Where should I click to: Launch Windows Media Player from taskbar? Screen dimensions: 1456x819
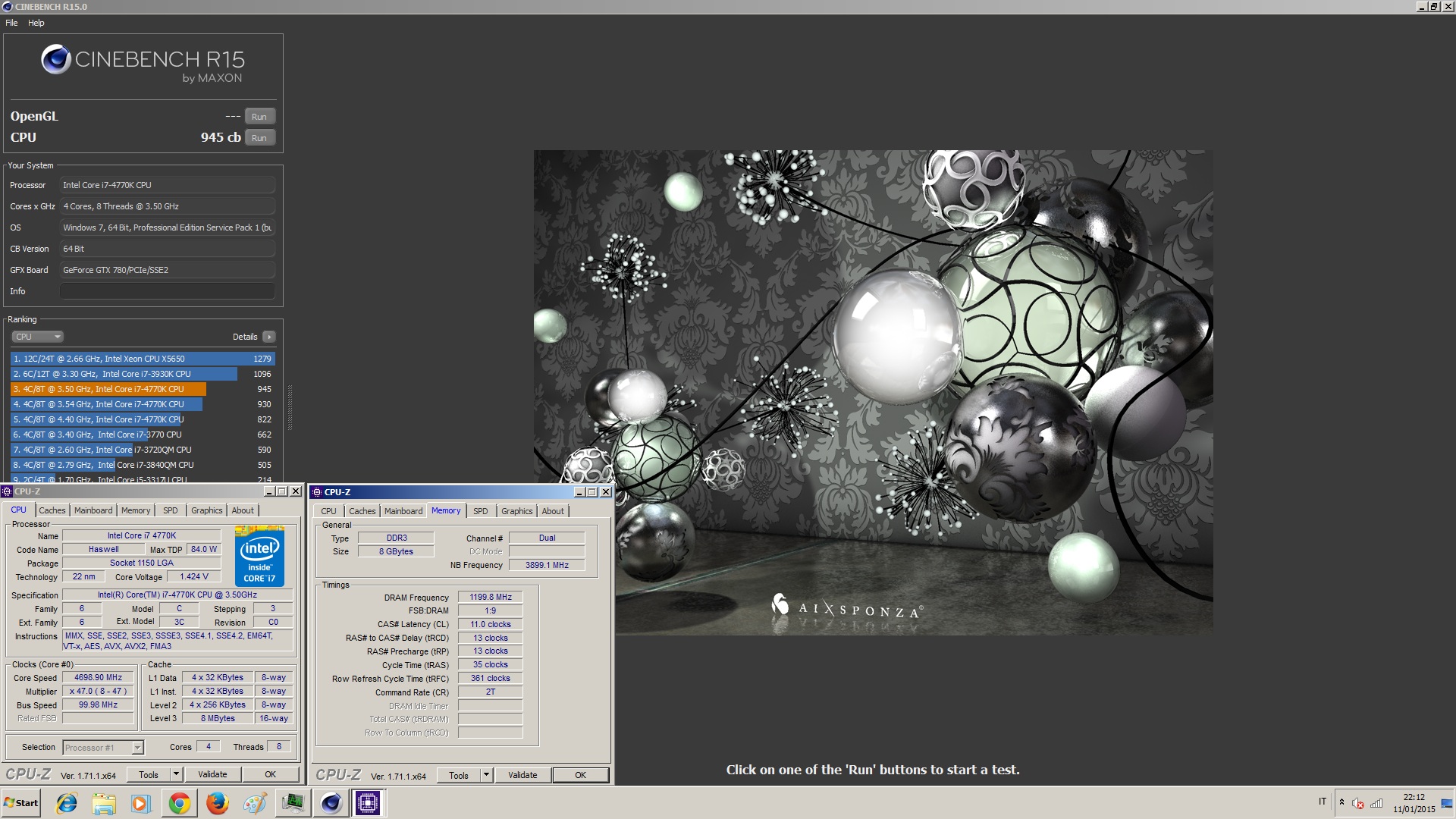pos(141,803)
